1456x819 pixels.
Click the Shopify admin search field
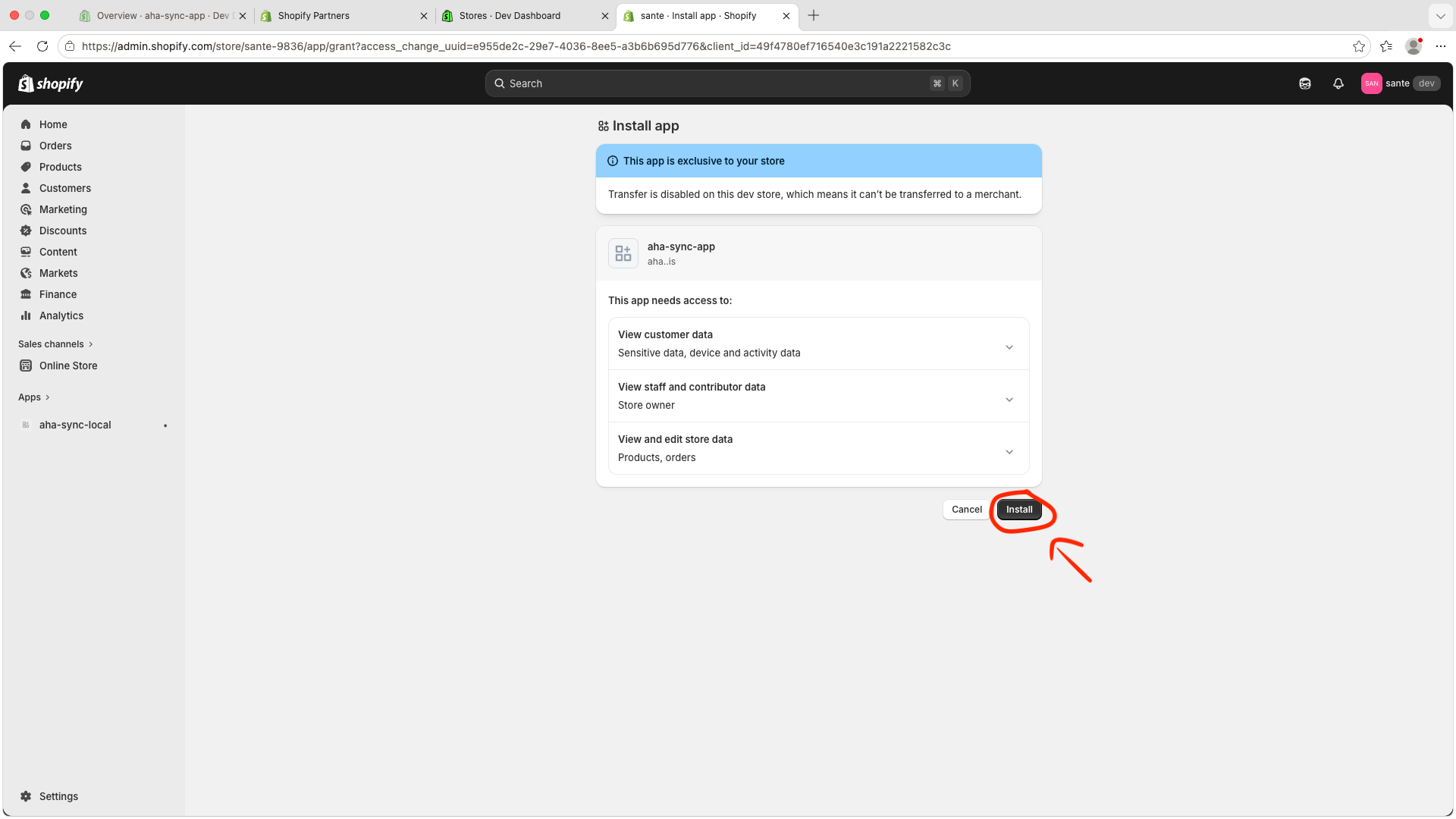coord(727,83)
